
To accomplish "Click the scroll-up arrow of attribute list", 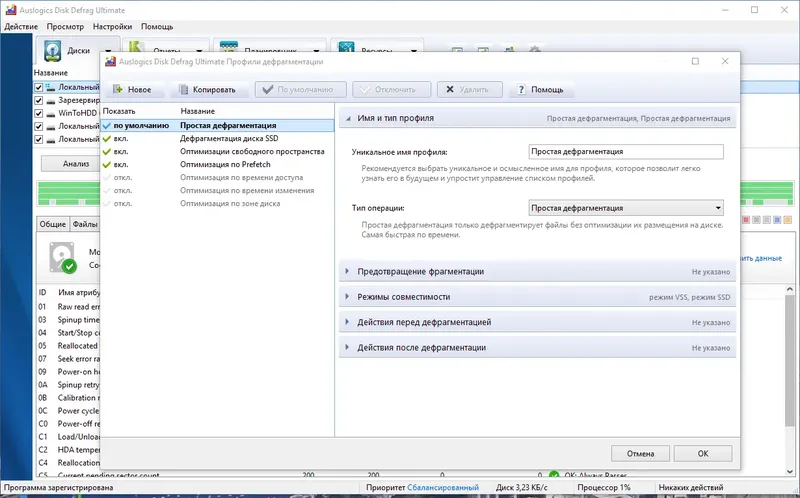I will (790, 290).
